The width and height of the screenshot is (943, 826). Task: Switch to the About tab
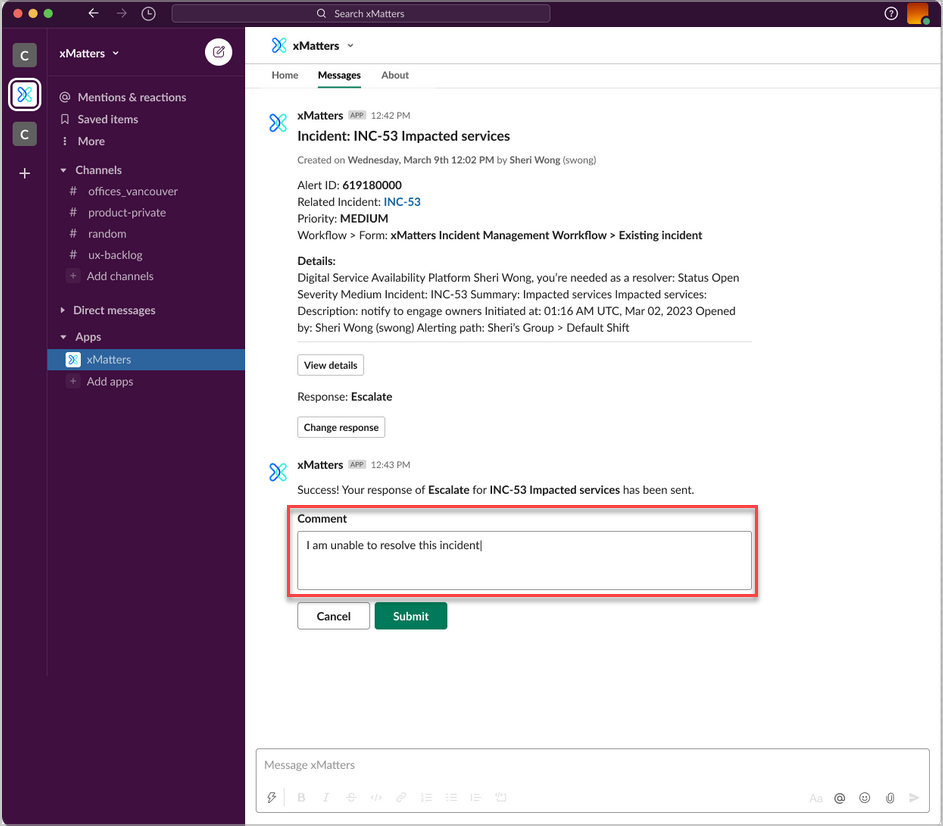(x=395, y=75)
